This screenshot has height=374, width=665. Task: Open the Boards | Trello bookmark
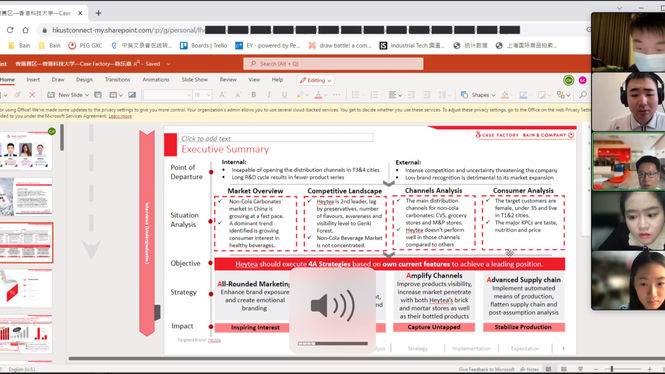click(x=203, y=45)
